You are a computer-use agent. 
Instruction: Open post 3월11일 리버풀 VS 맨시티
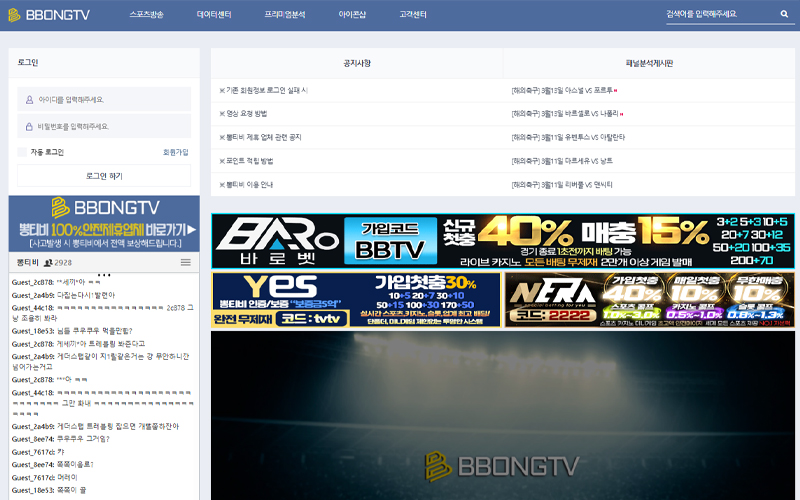point(562,185)
